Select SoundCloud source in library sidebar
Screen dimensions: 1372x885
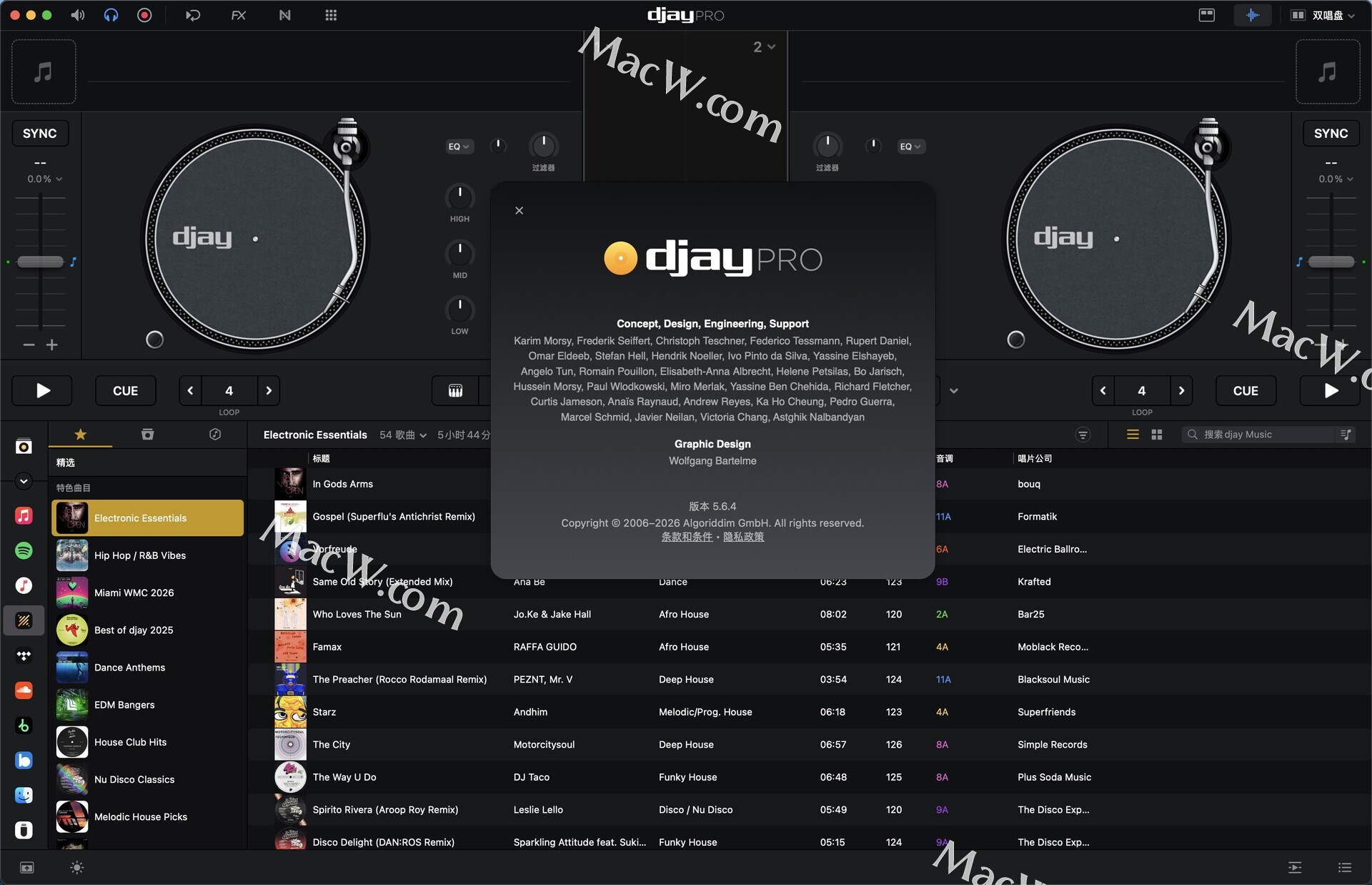(x=24, y=691)
